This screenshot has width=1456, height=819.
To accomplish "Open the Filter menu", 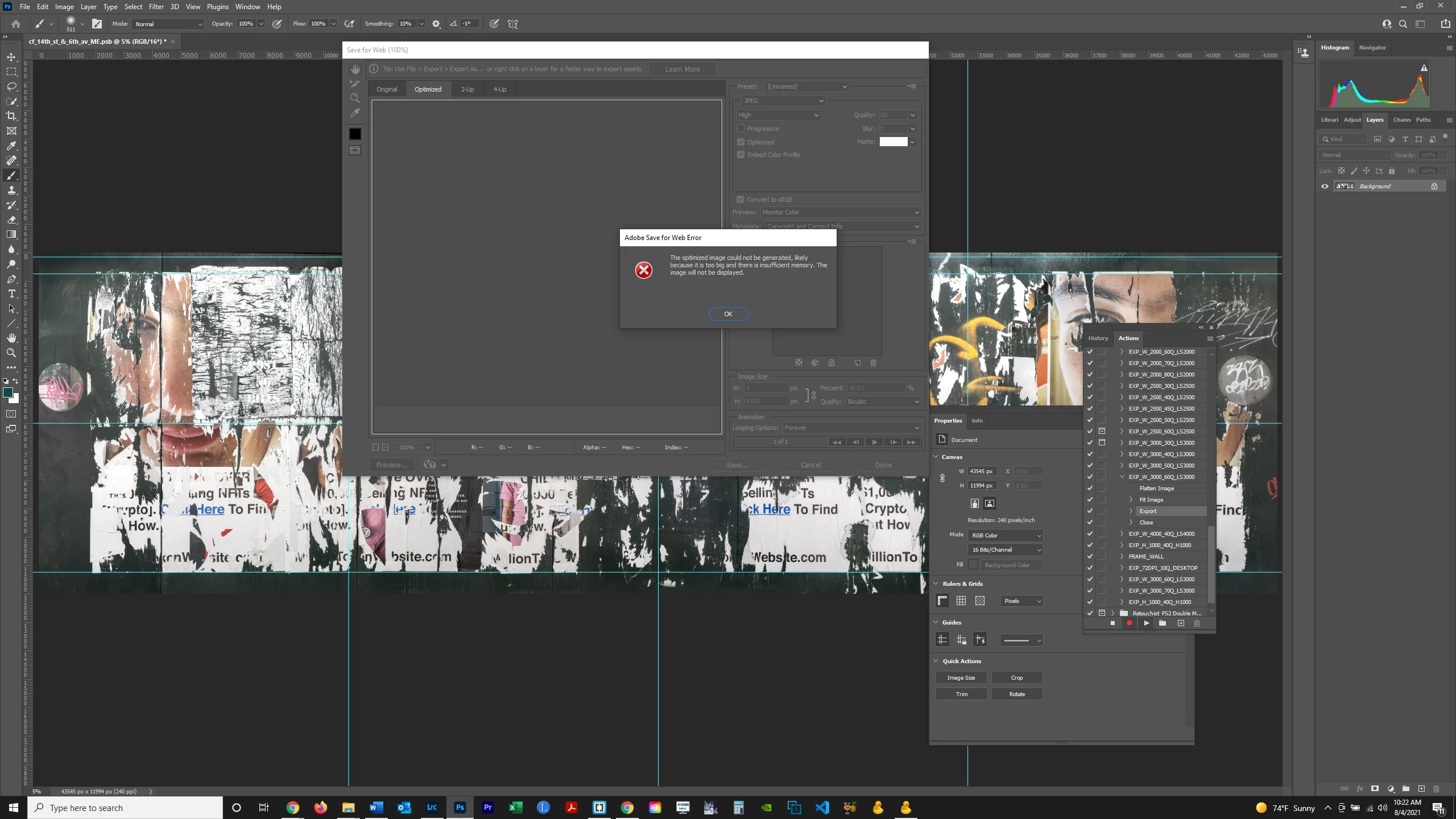I will pos(156,7).
